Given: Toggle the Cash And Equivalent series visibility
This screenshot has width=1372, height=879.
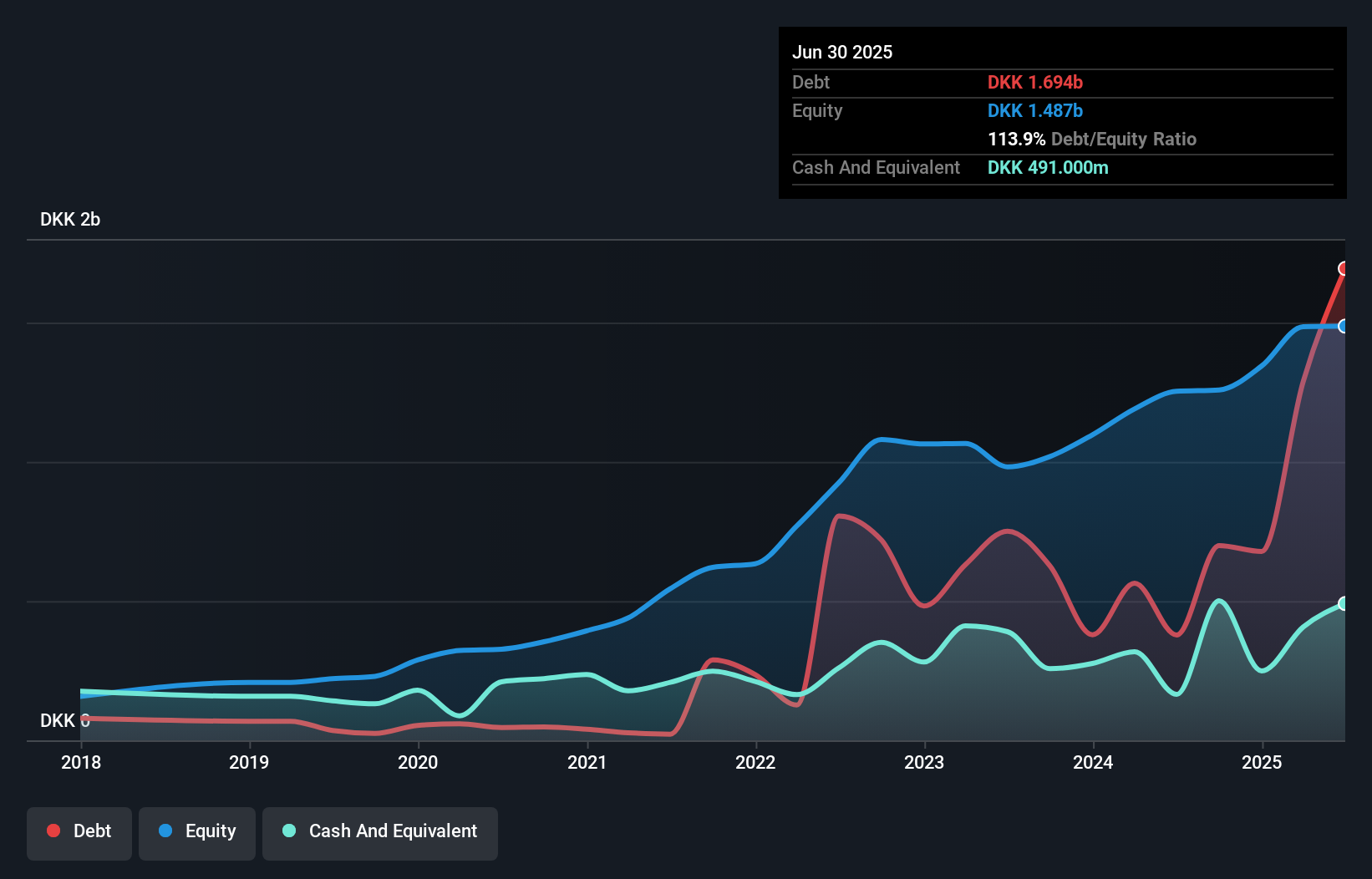Looking at the screenshot, I should pyautogui.click(x=380, y=831).
